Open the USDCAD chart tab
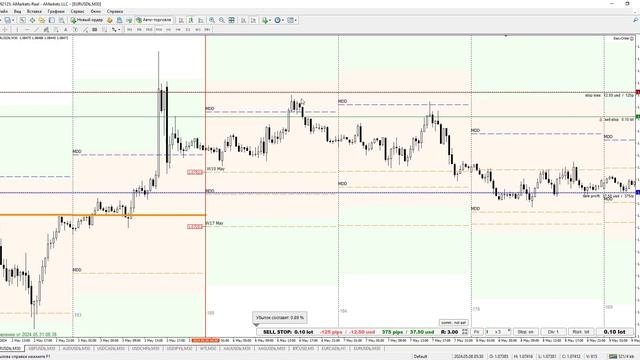The height and width of the screenshot is (360, 640). (111, 349)
